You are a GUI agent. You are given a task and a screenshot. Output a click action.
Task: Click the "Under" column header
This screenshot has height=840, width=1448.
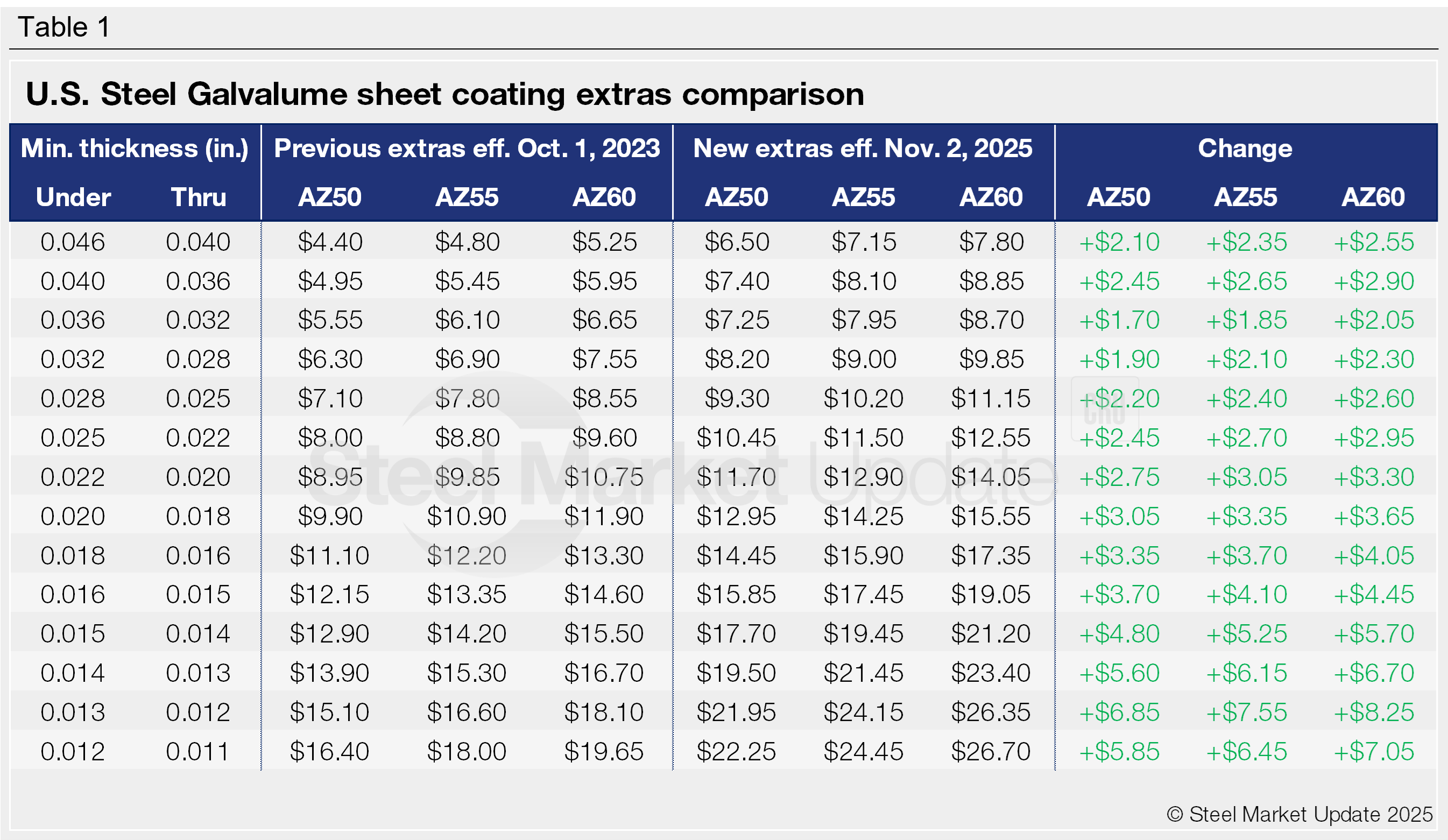click(x=73, y=197)
